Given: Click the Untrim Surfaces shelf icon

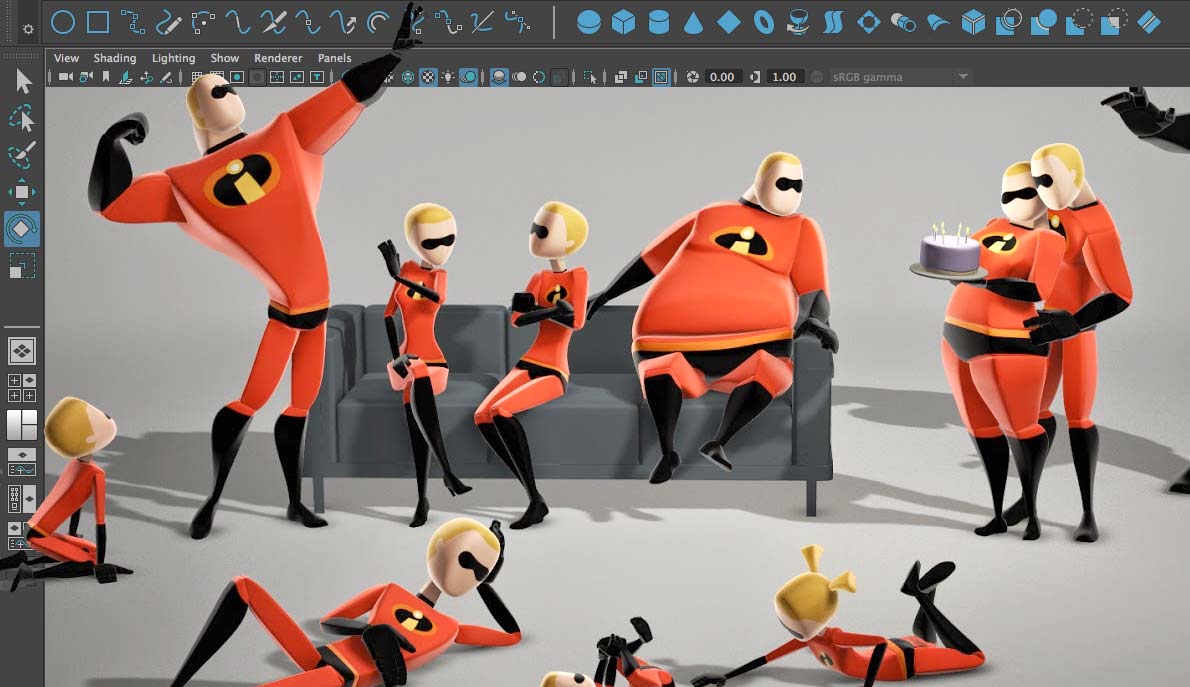Looking at the screenshot, I should click(1113, 23).
